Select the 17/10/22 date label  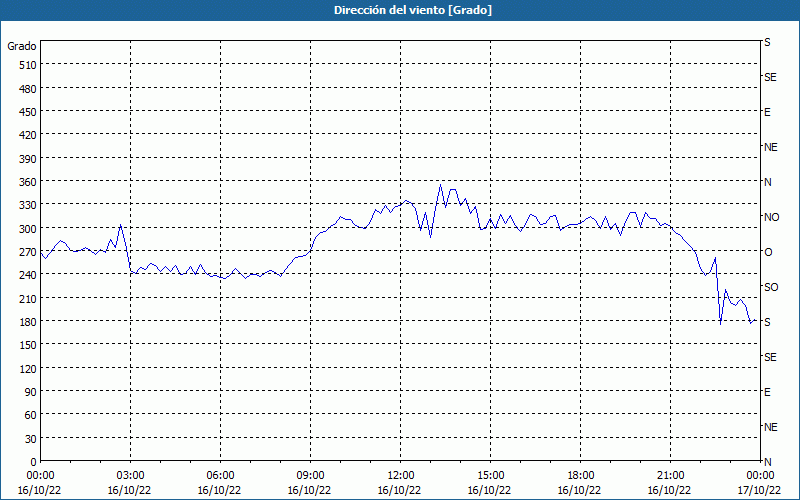coord(759,490)
